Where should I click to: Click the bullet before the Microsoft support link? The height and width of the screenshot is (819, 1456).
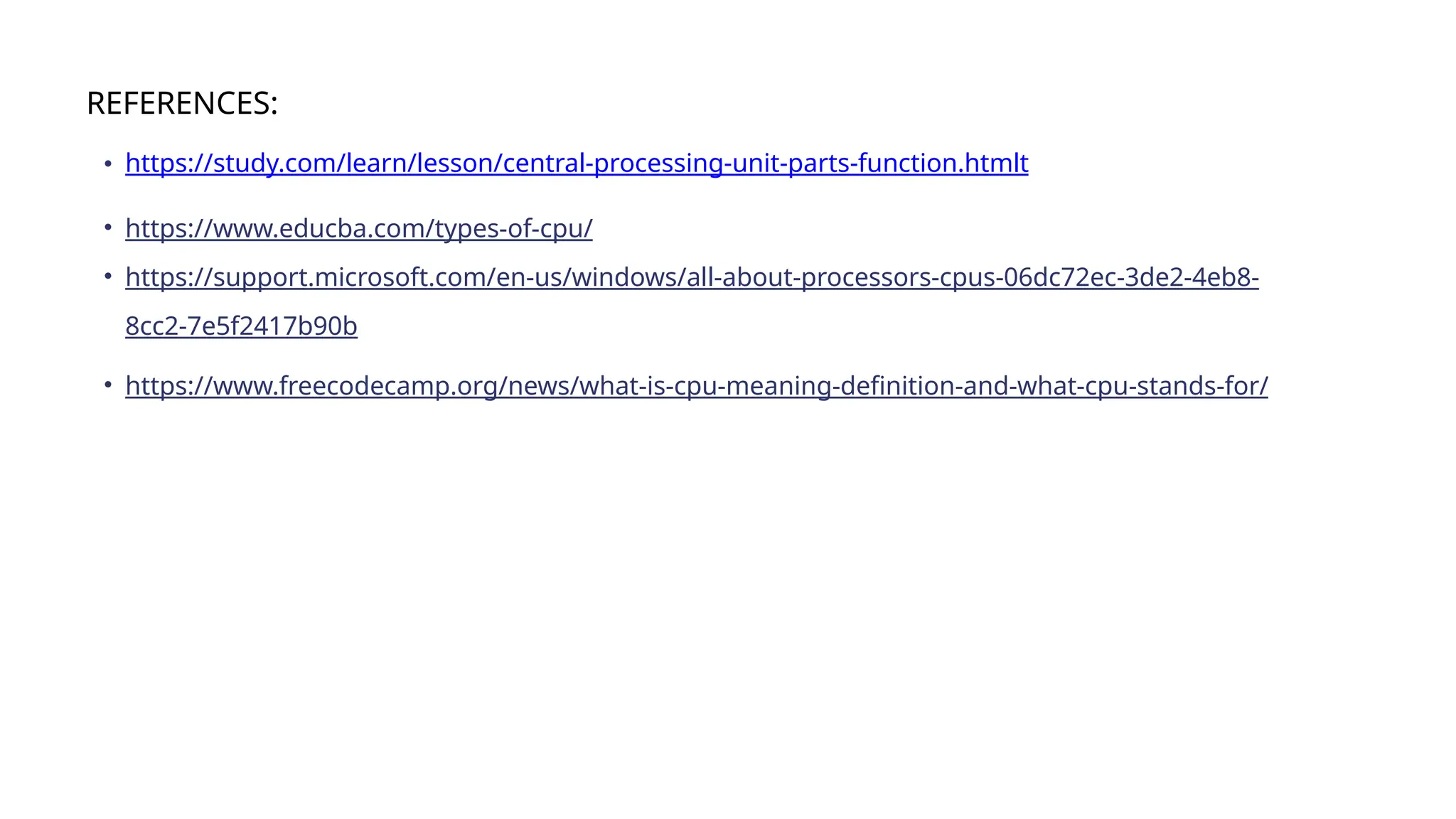[x=108, y=275]
